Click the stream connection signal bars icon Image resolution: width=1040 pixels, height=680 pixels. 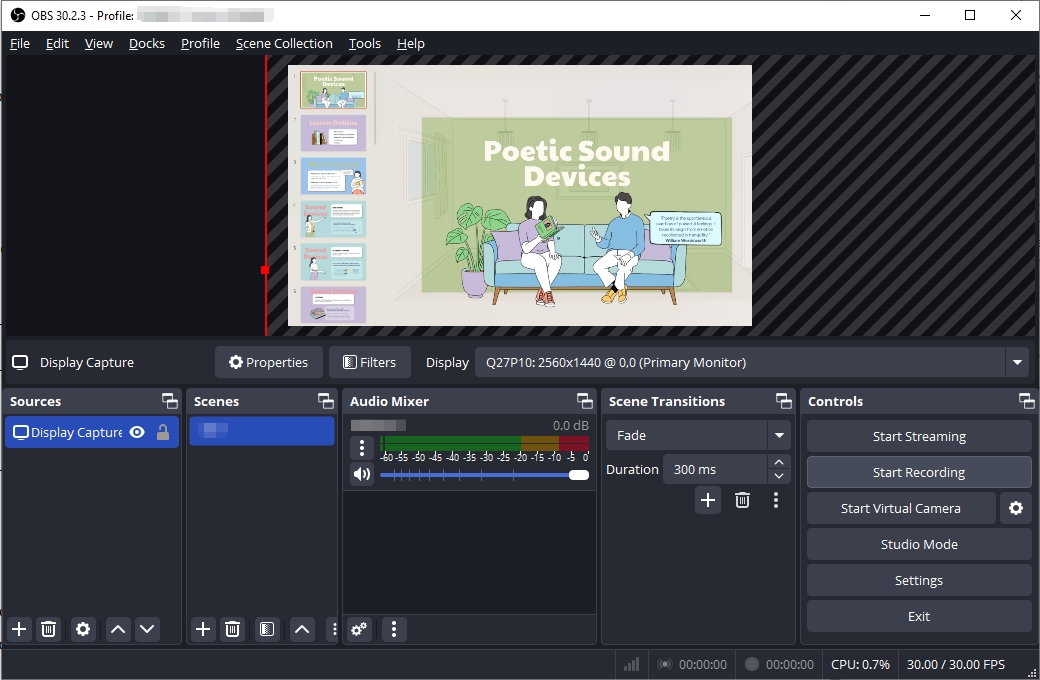tap(631, 664)
